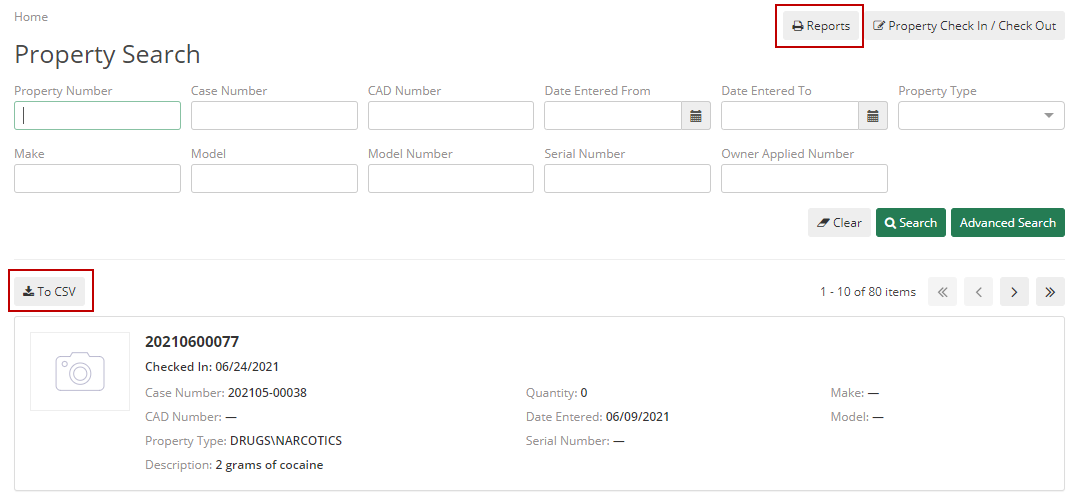Click into the Serial Number field
The image size is (1076, 493).
(x=627, y=179)
